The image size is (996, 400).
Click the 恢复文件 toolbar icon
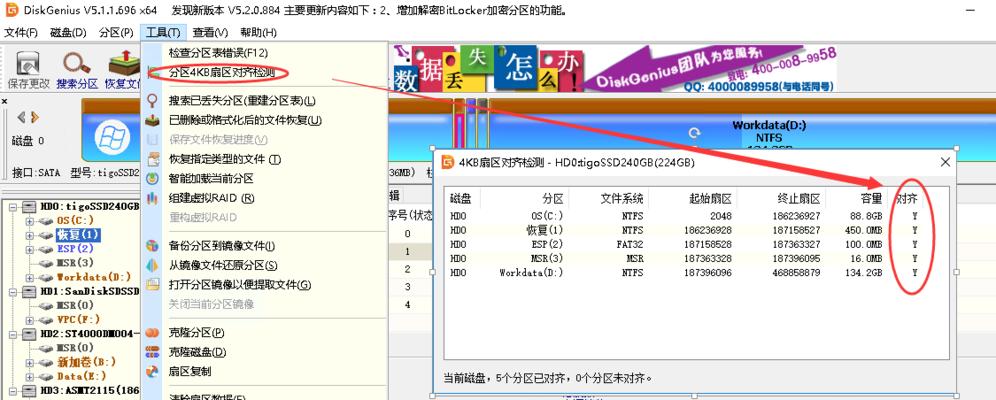tap(124, 63)
